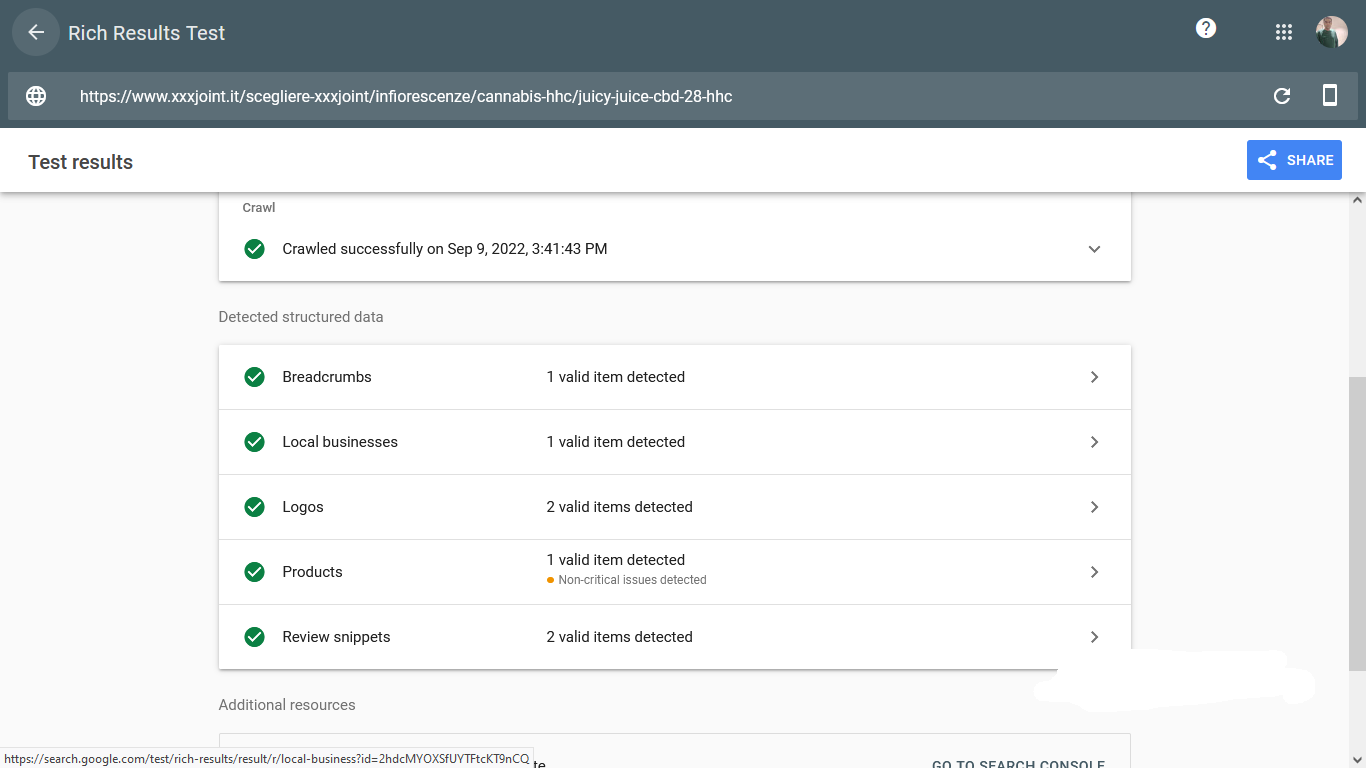
Task: Switch to smartphone user agent icon
Action: click(x=1329, y=96)
